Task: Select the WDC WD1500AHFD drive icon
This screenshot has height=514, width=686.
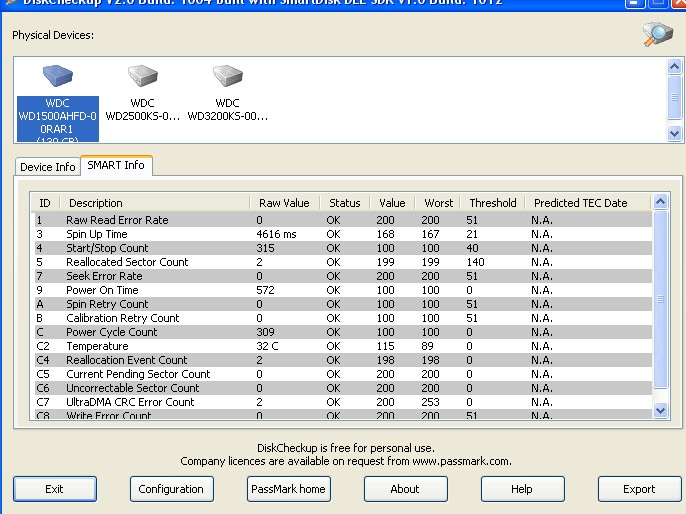Action: point(58,76)
